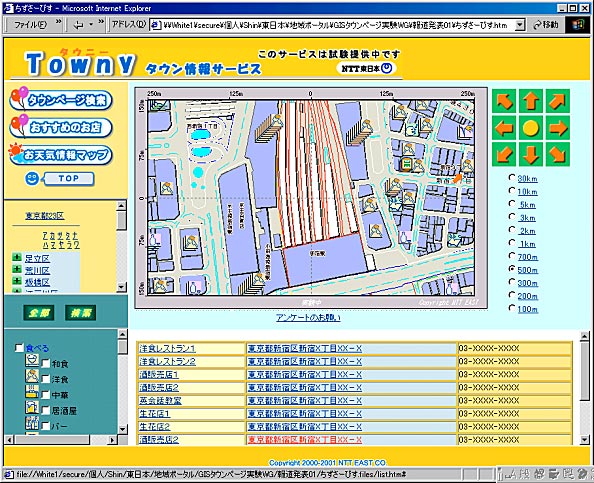
Task: Select the 30km scale radio button
Action: pos(512,178)
